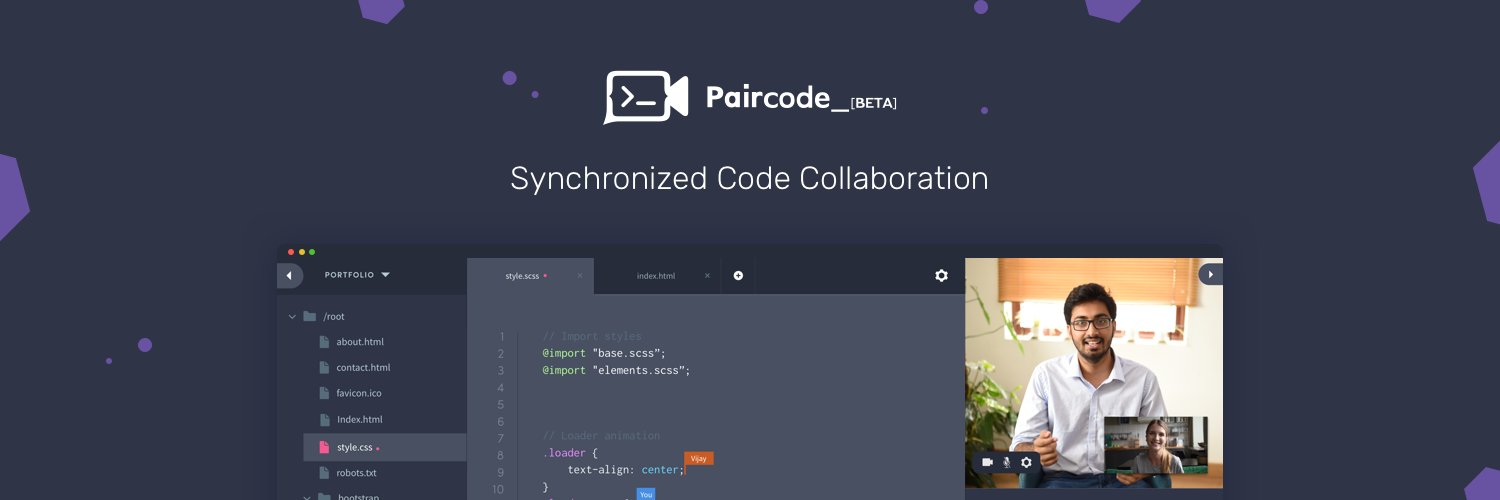The height and width of the screenshot is (500, 1500).
Task: Click line number 1 in the gutter
Action: (x=500, y=337)
